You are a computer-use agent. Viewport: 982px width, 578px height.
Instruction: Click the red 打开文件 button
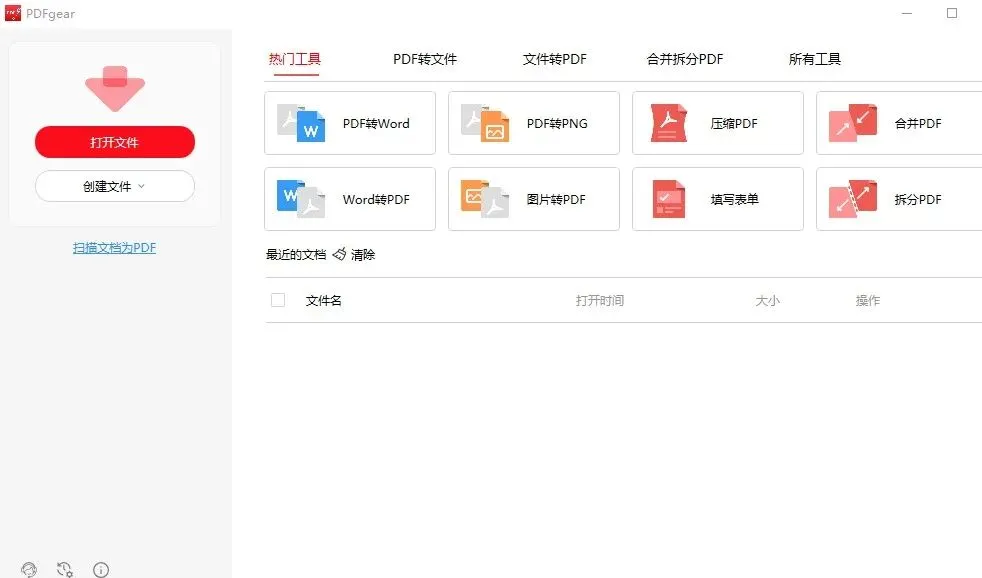(x=115, y=142)
